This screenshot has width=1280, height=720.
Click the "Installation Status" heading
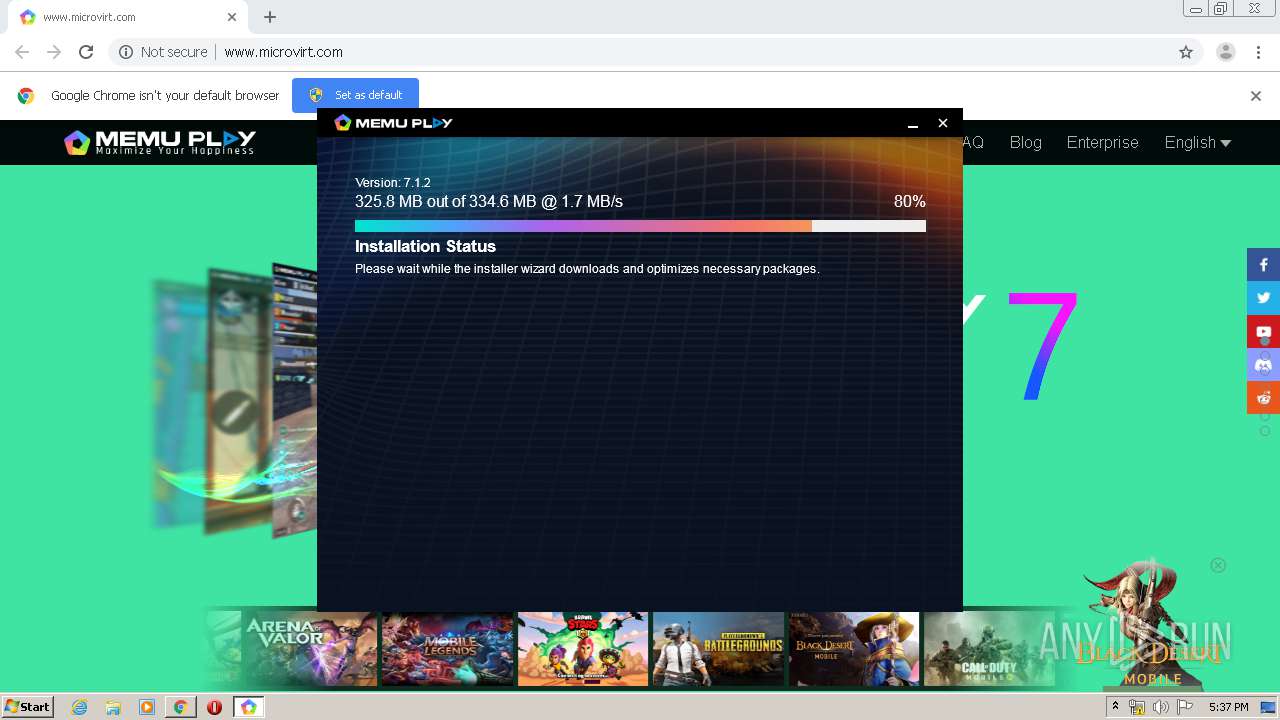pos(425,246)
